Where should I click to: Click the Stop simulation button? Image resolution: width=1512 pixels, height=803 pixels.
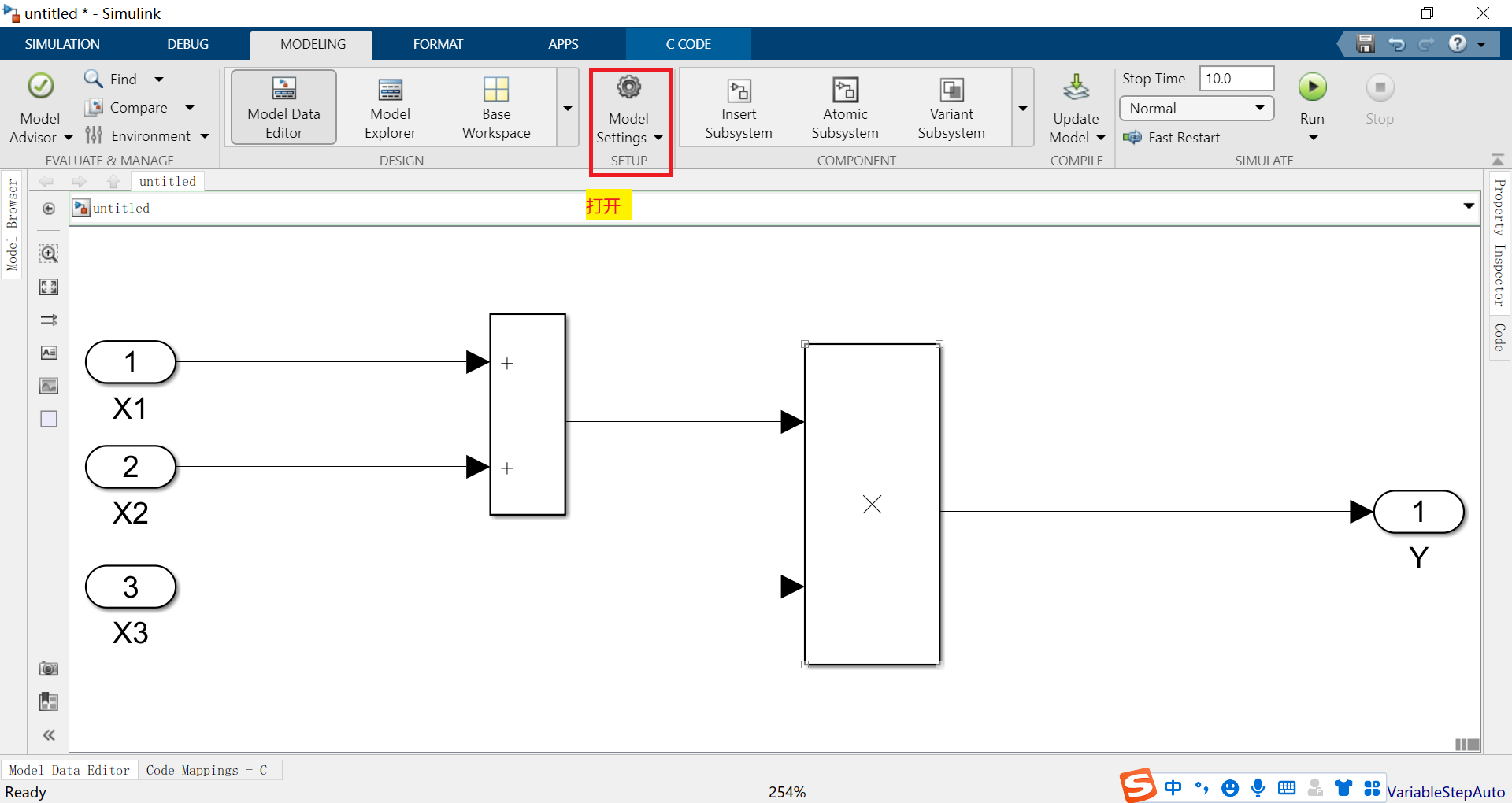click(x=1380, y=87)
